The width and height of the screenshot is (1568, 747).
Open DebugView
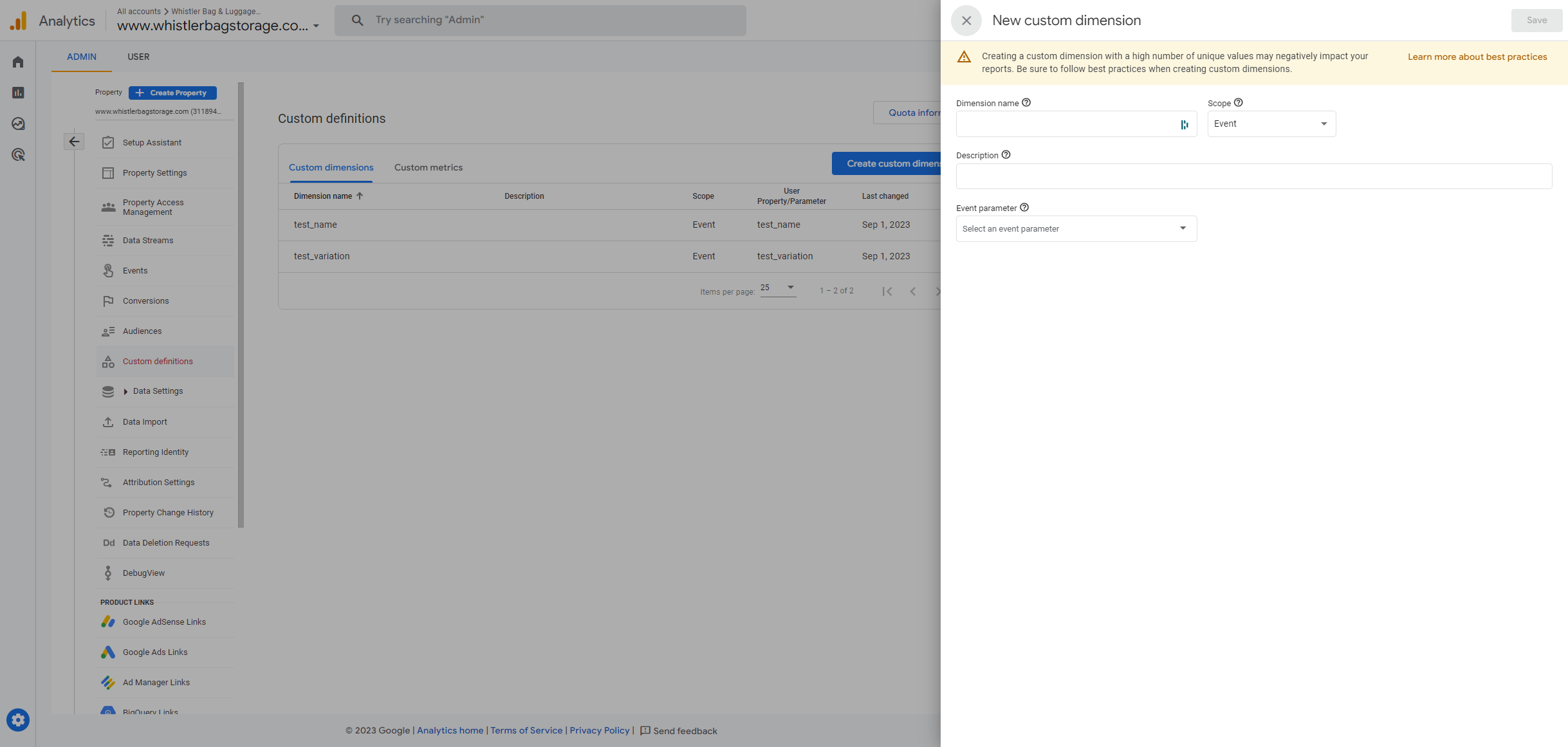click(x=165, y=573)
